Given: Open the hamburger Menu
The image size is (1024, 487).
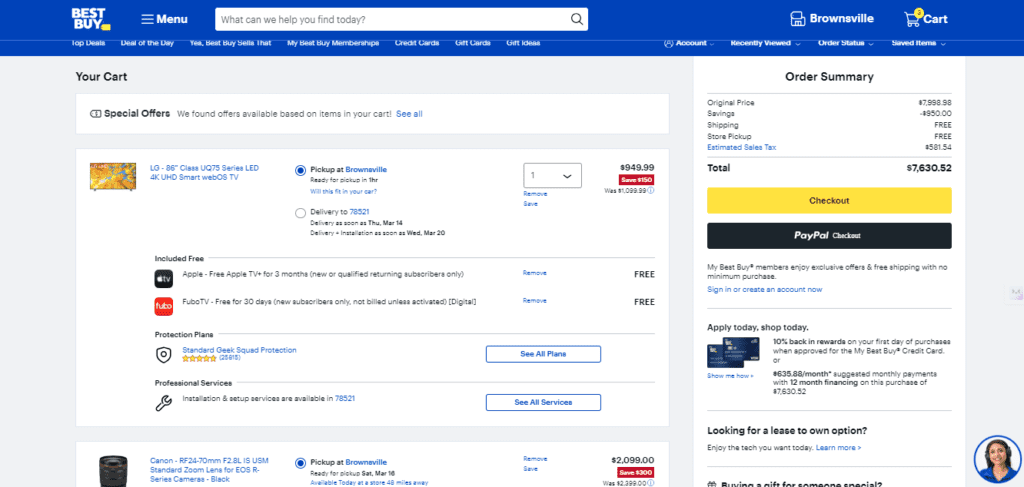Looking at the screenshot, I should [165, 19].
